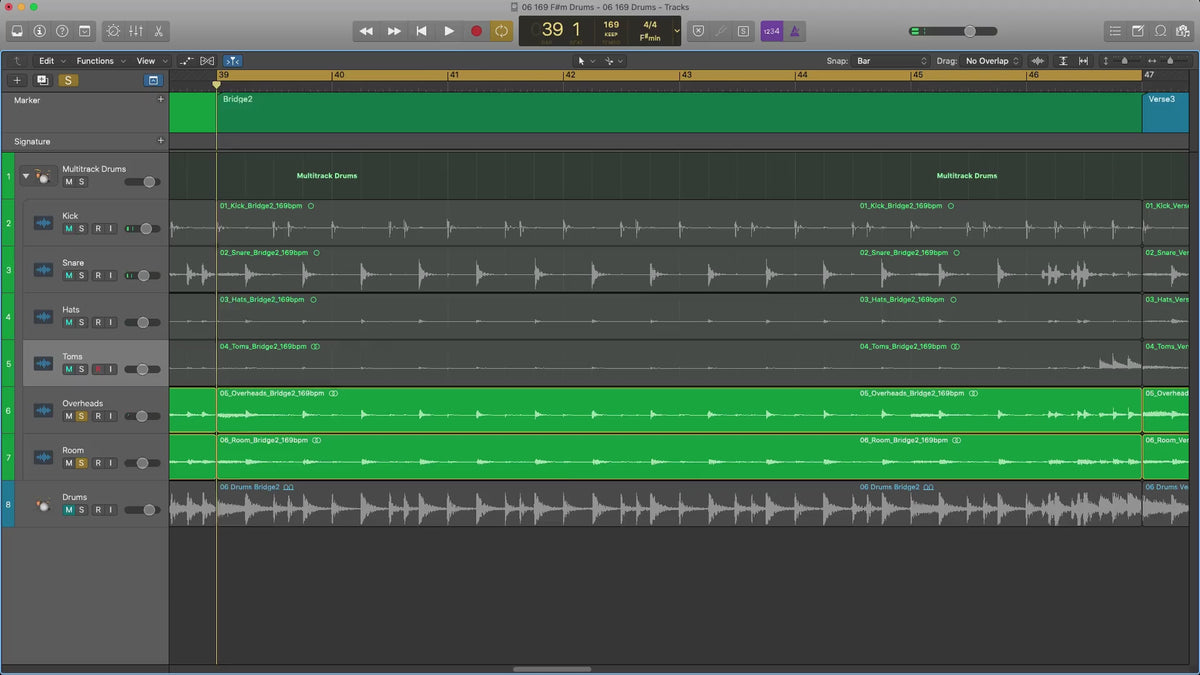Viewport: 1200px width, 675px height.
Task: Open the Loop Browser
Action: [x=1160, y=31]
